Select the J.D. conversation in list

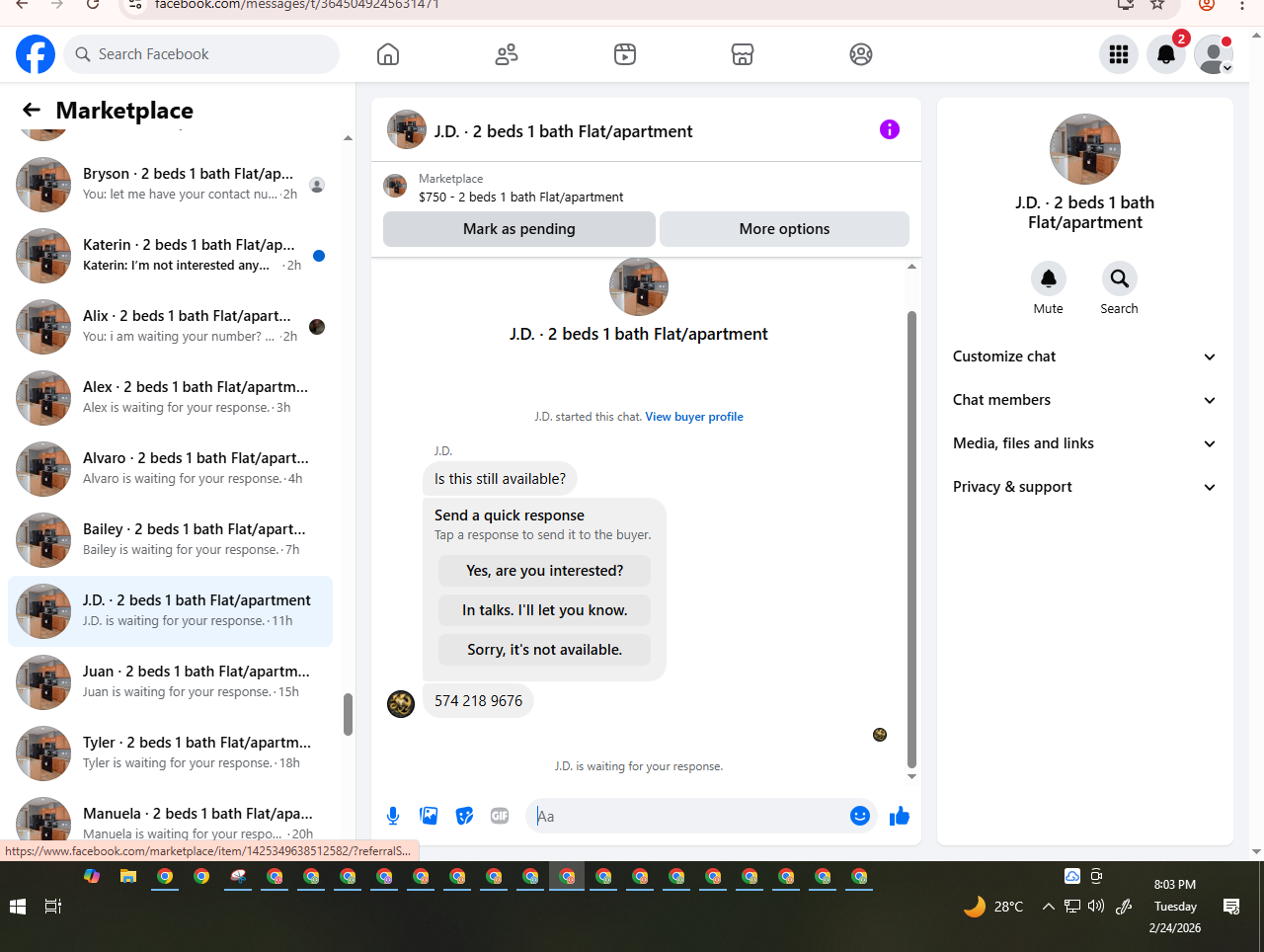coord(171,611)
